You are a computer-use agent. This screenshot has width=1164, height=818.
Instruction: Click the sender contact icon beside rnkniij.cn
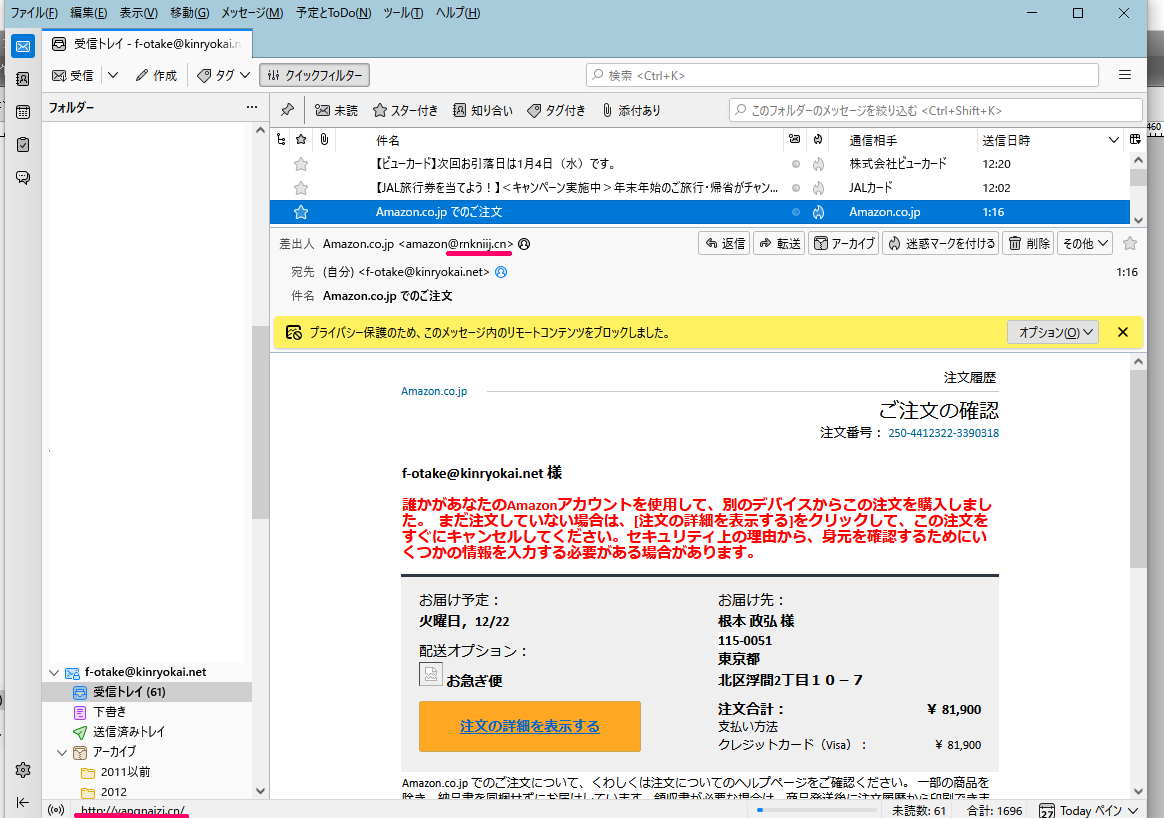point(524,244)
